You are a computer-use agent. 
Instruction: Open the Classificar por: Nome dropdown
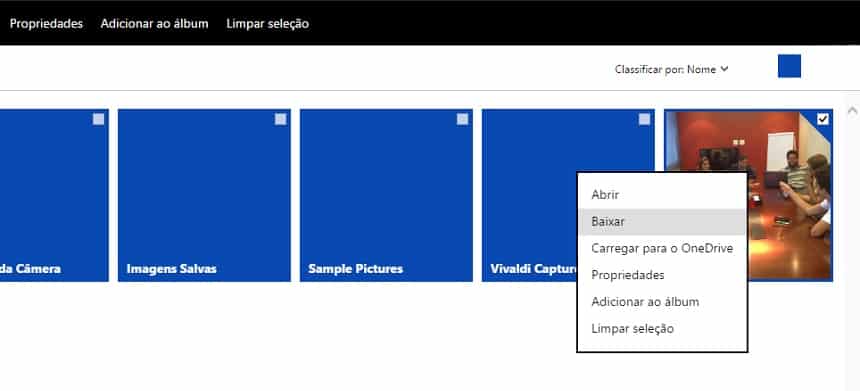point(672,70)
